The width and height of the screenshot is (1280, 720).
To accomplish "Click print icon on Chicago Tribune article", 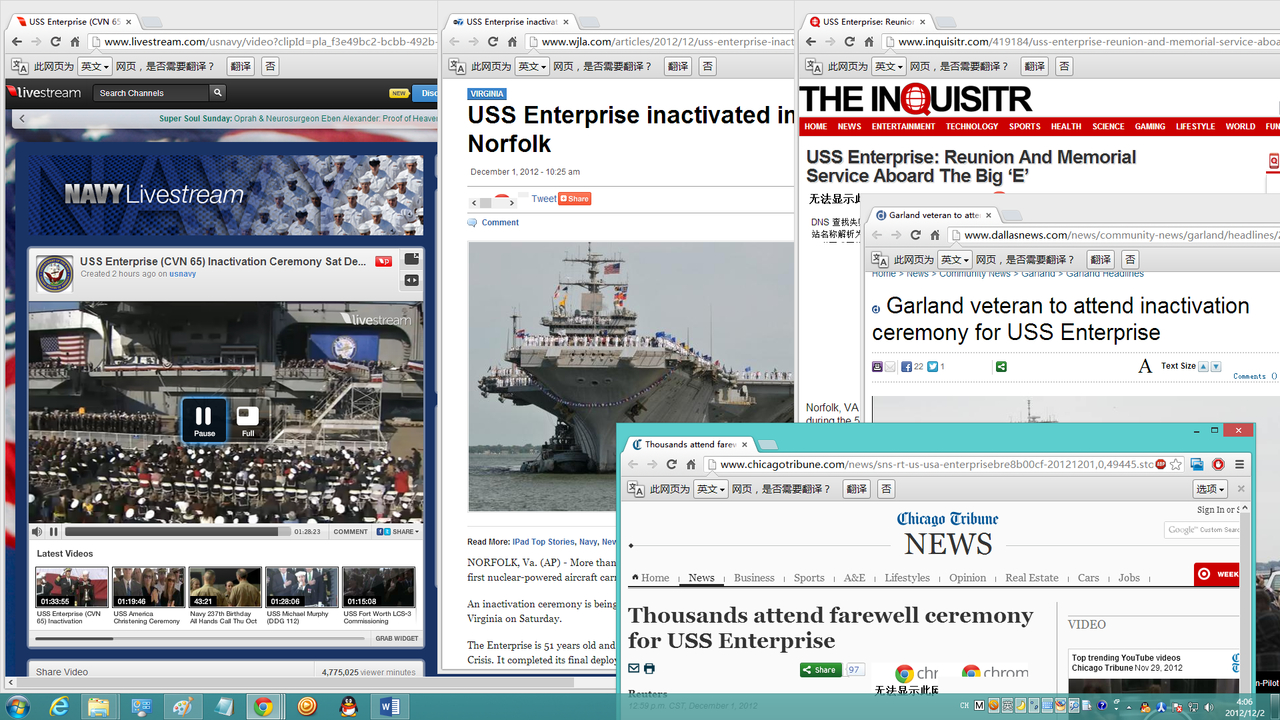I will tap(649, 669).
